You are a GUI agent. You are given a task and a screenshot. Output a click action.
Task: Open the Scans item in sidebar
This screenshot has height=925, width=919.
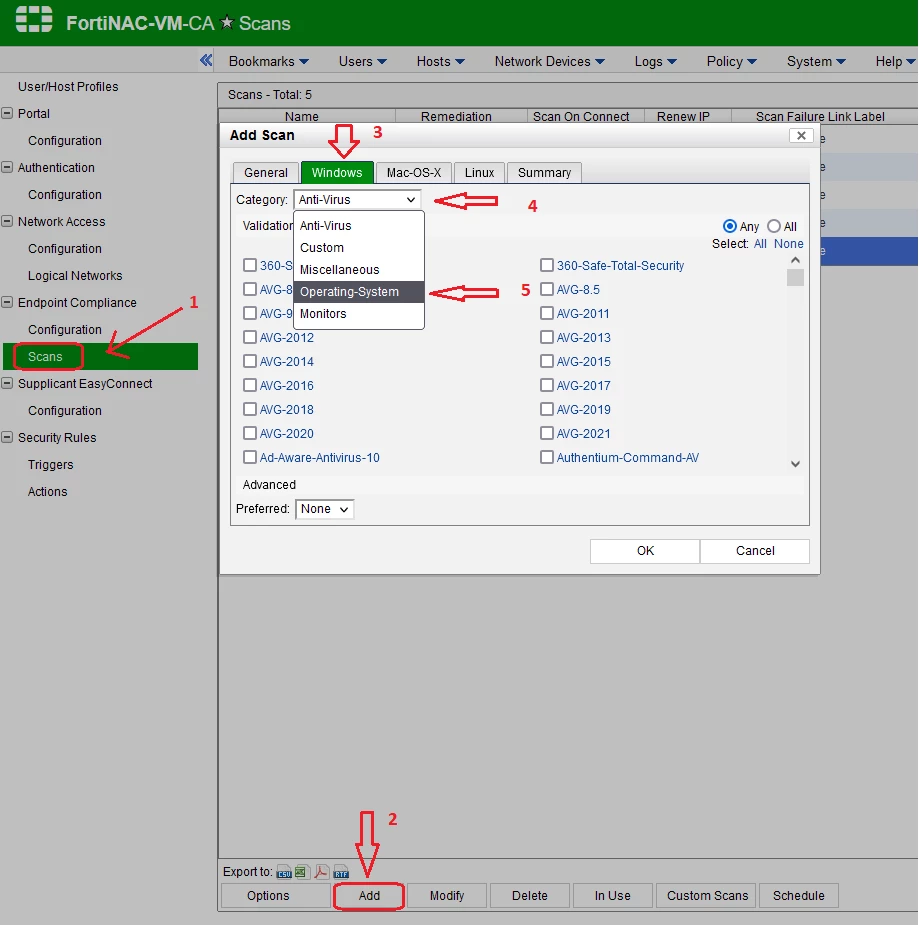pos(100,357)
